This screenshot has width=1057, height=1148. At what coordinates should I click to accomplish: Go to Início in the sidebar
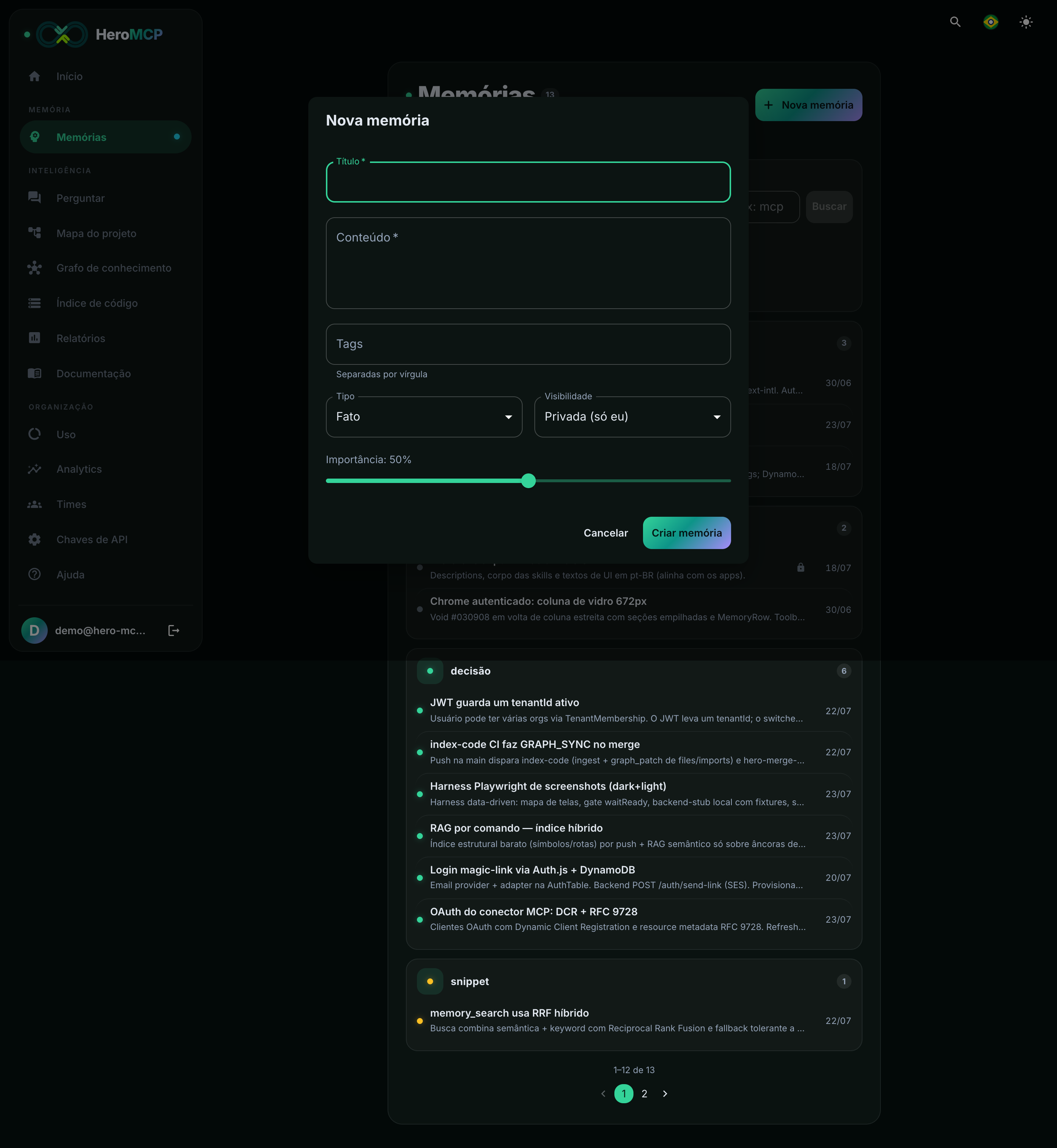tap(106, 76)
